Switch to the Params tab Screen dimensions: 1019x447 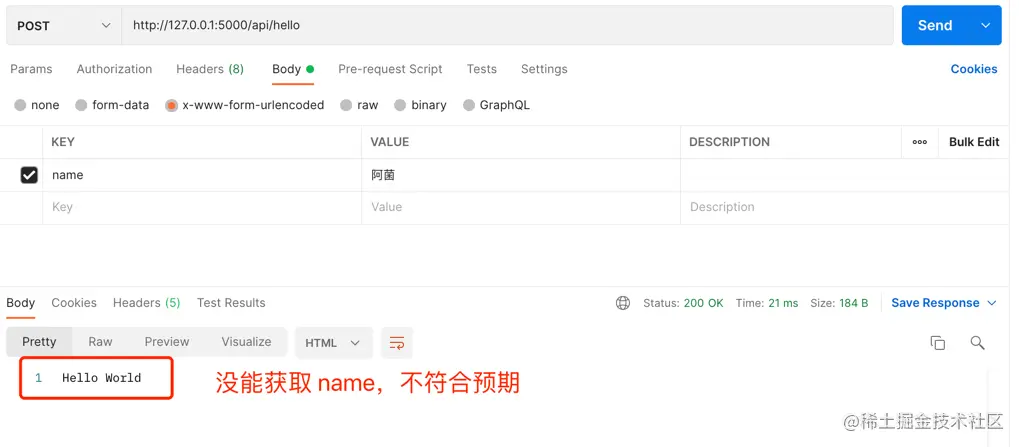coord(31,69)
